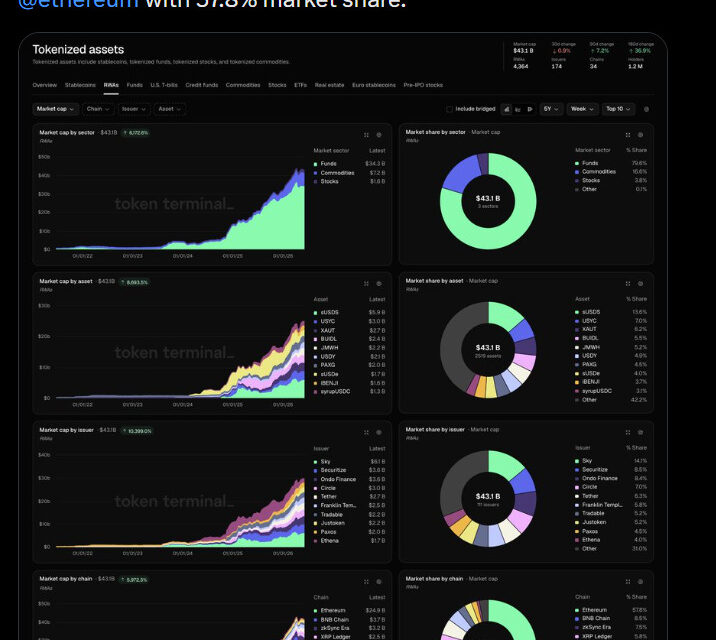Expand the Market cap by issuer chart
The image size is (716, 640).
pyautogui.click(x=366, y=432)
